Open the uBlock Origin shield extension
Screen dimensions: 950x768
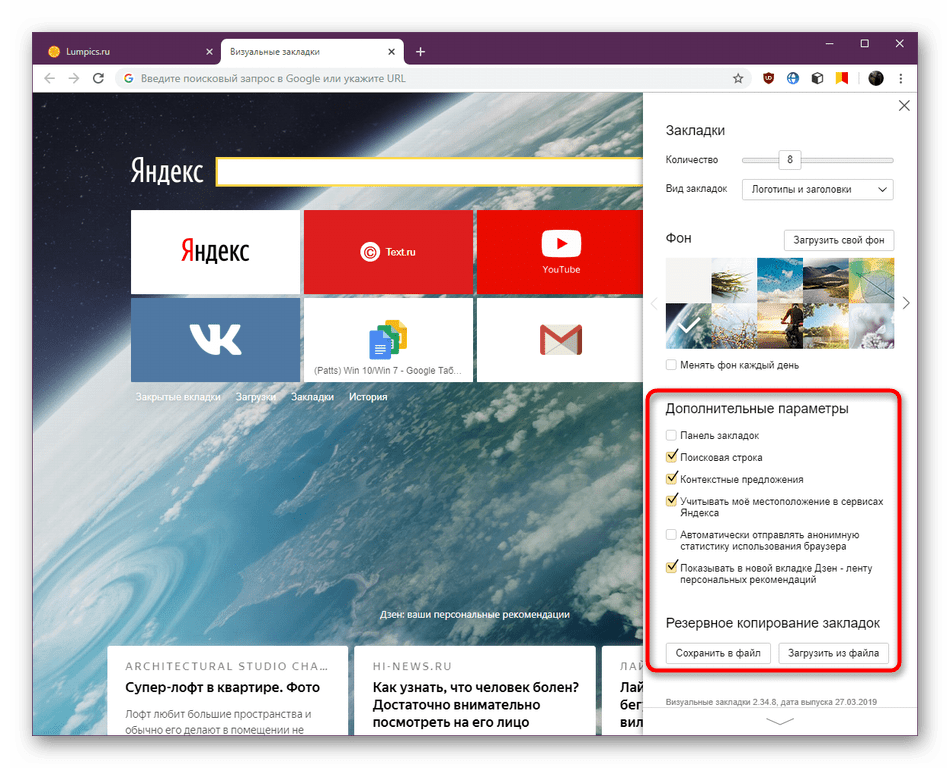pyautogui.click(x=768, y=78)
